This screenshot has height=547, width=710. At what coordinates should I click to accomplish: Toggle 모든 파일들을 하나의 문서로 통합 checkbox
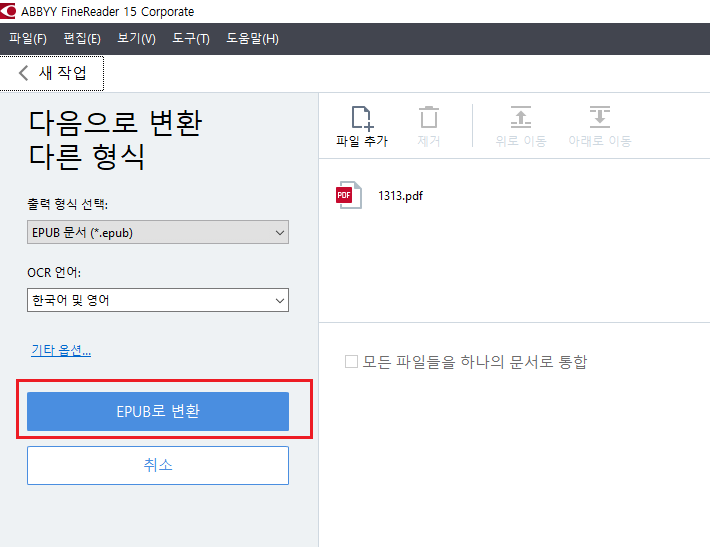tap(351, 361)
